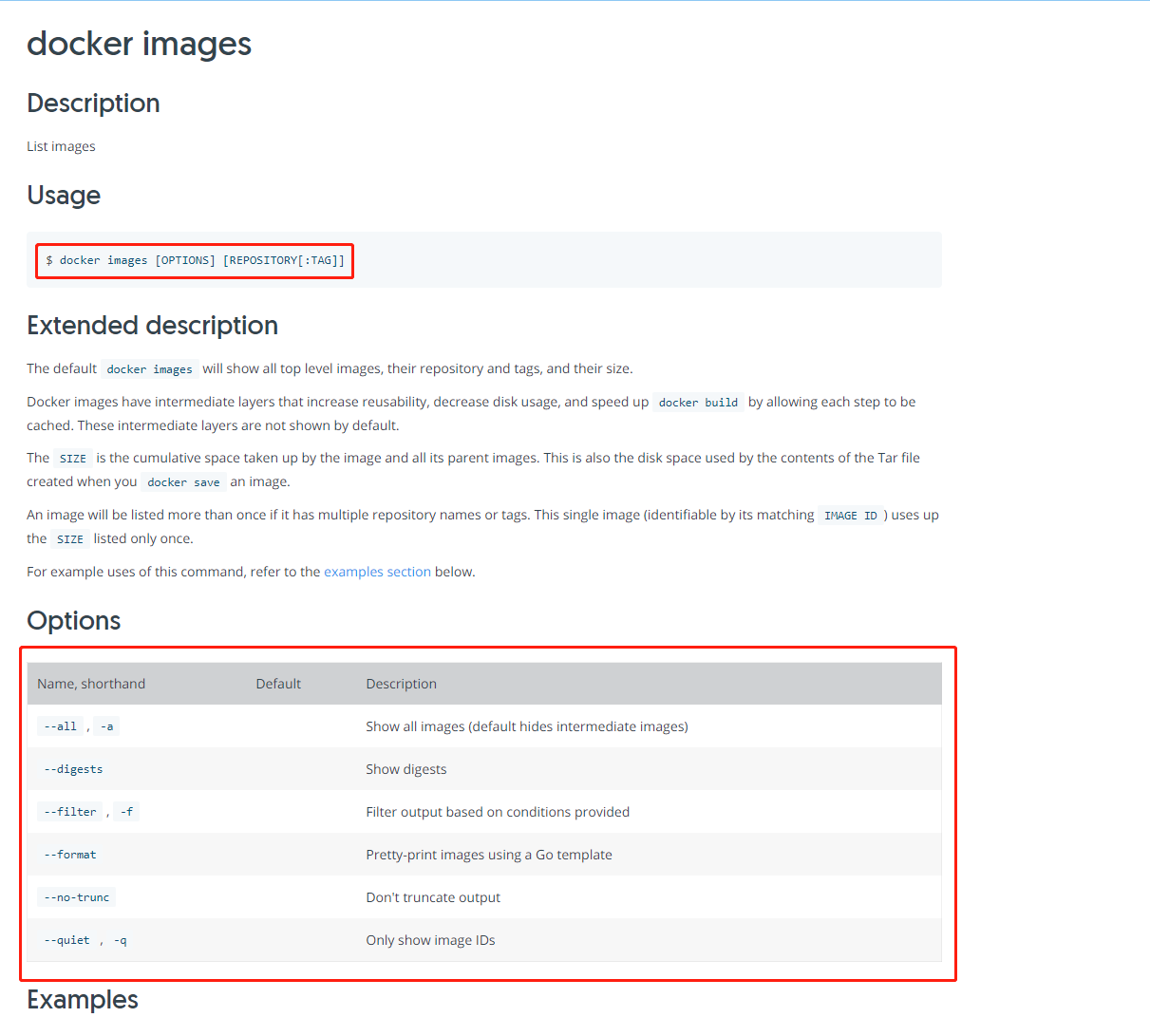Click the inline docker save code
The width and height of the screenshot is (1150, 1036).
coord(183,482)
